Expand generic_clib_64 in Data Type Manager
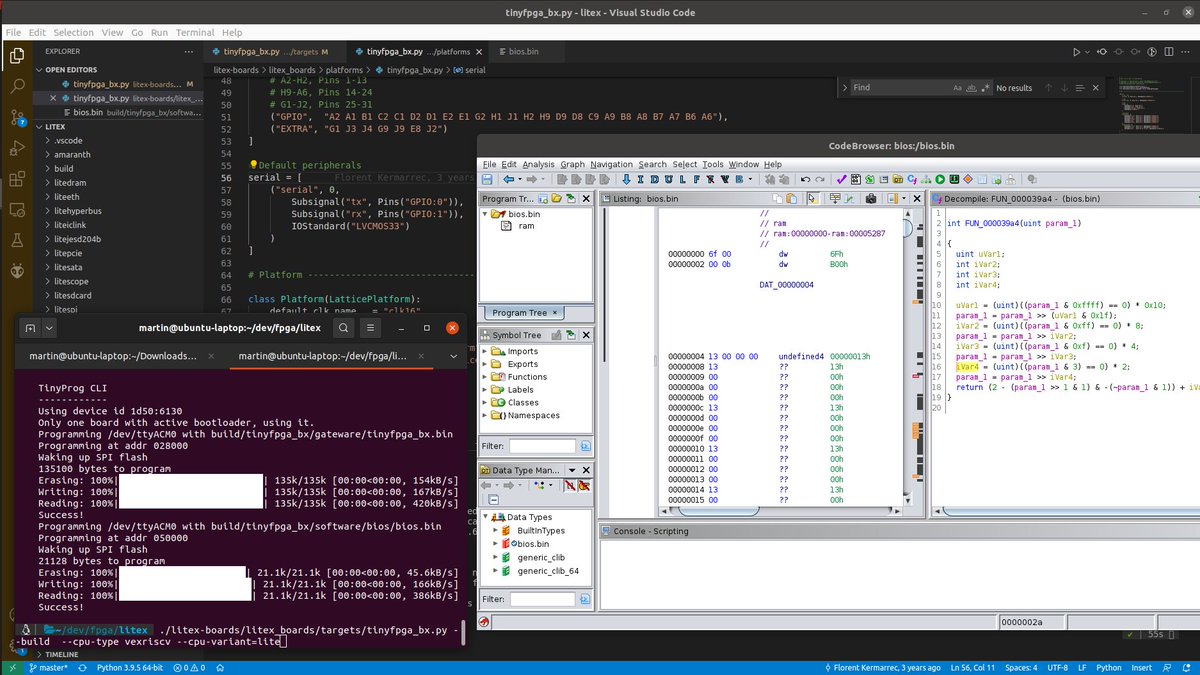Viewport: 1200px width, 675px height. click(494, 571)
